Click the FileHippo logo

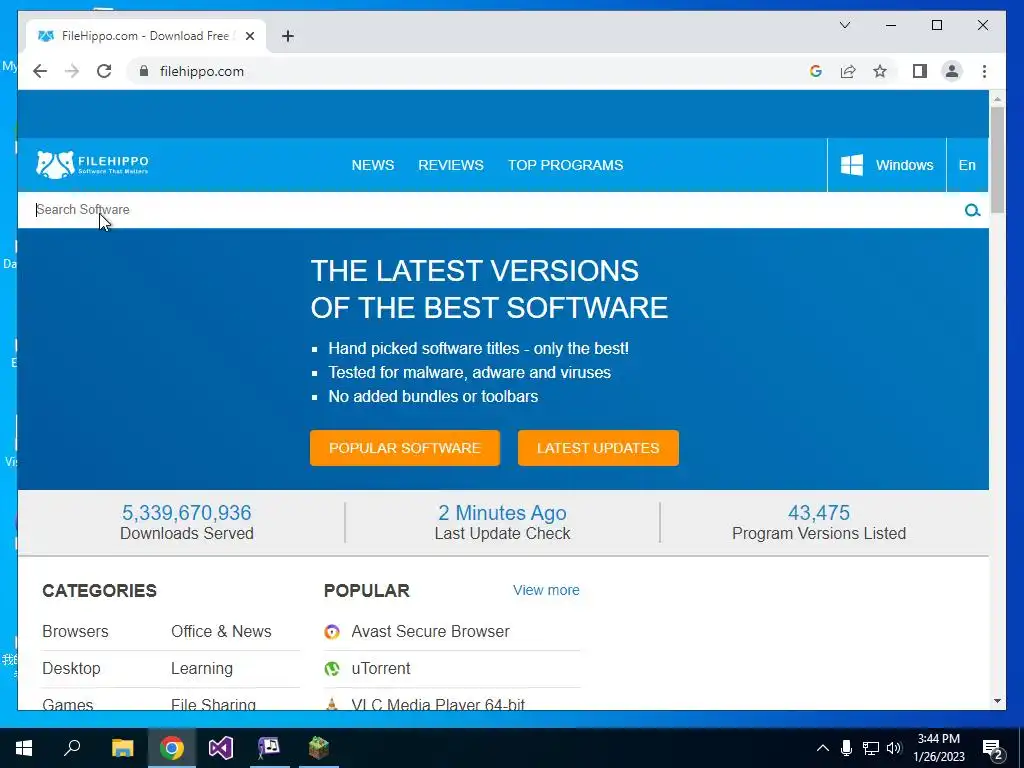pos(92,165)
